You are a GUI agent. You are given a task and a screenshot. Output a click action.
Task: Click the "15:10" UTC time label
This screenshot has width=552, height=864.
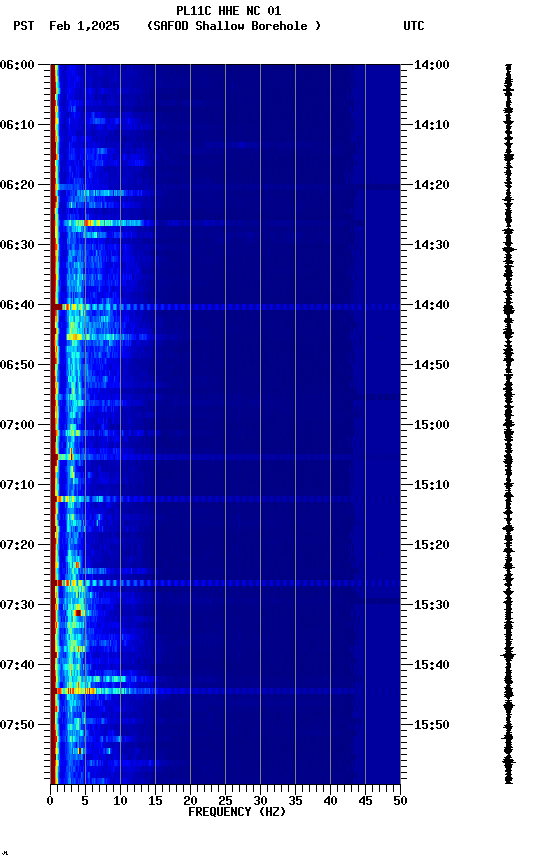pos(432,485)
